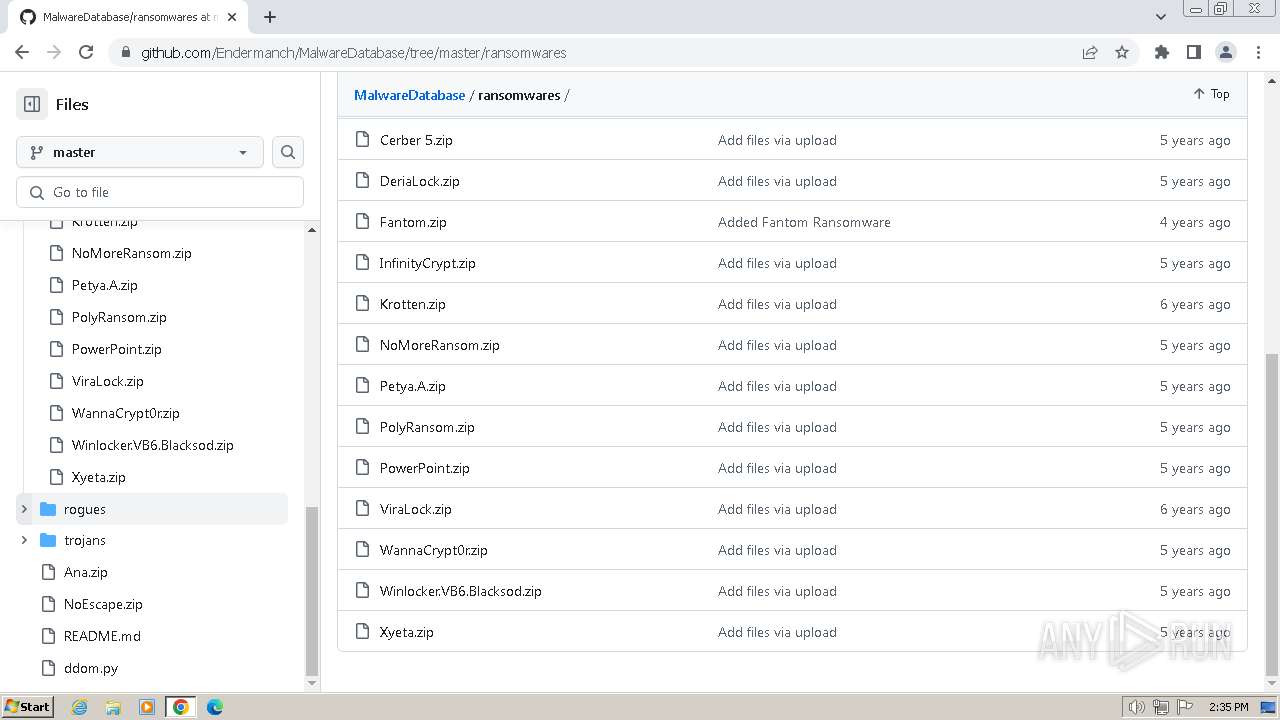Open Microsoft Edge from taskbar
Image resolution: width=1280 pixels, height=720 pixels.
click(215, 707)
